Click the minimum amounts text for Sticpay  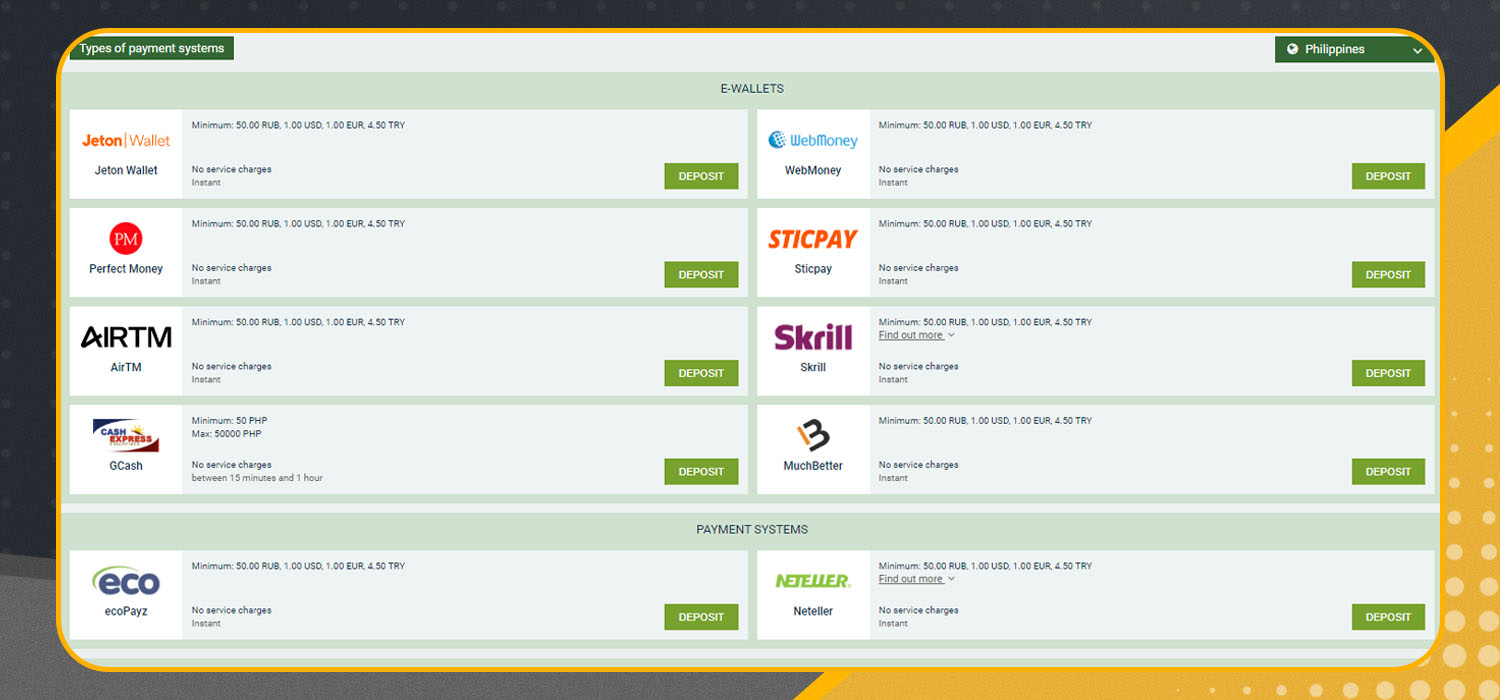985,223
